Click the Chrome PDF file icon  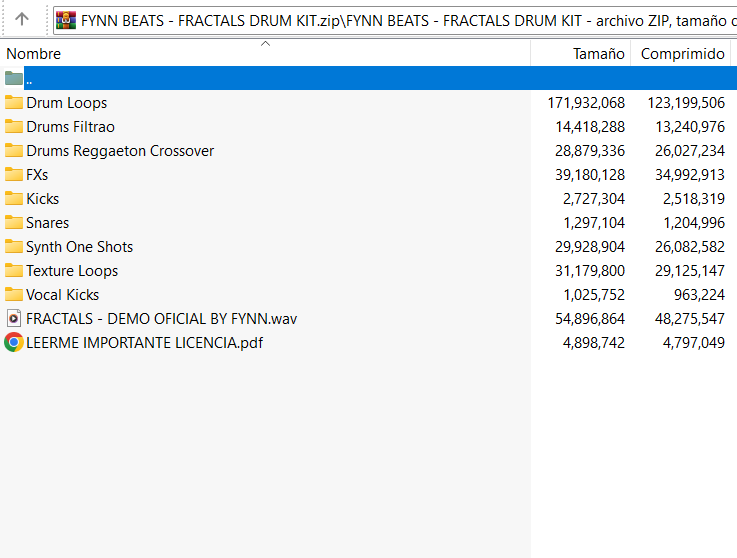pyautogui.click(x=14, y=342)
